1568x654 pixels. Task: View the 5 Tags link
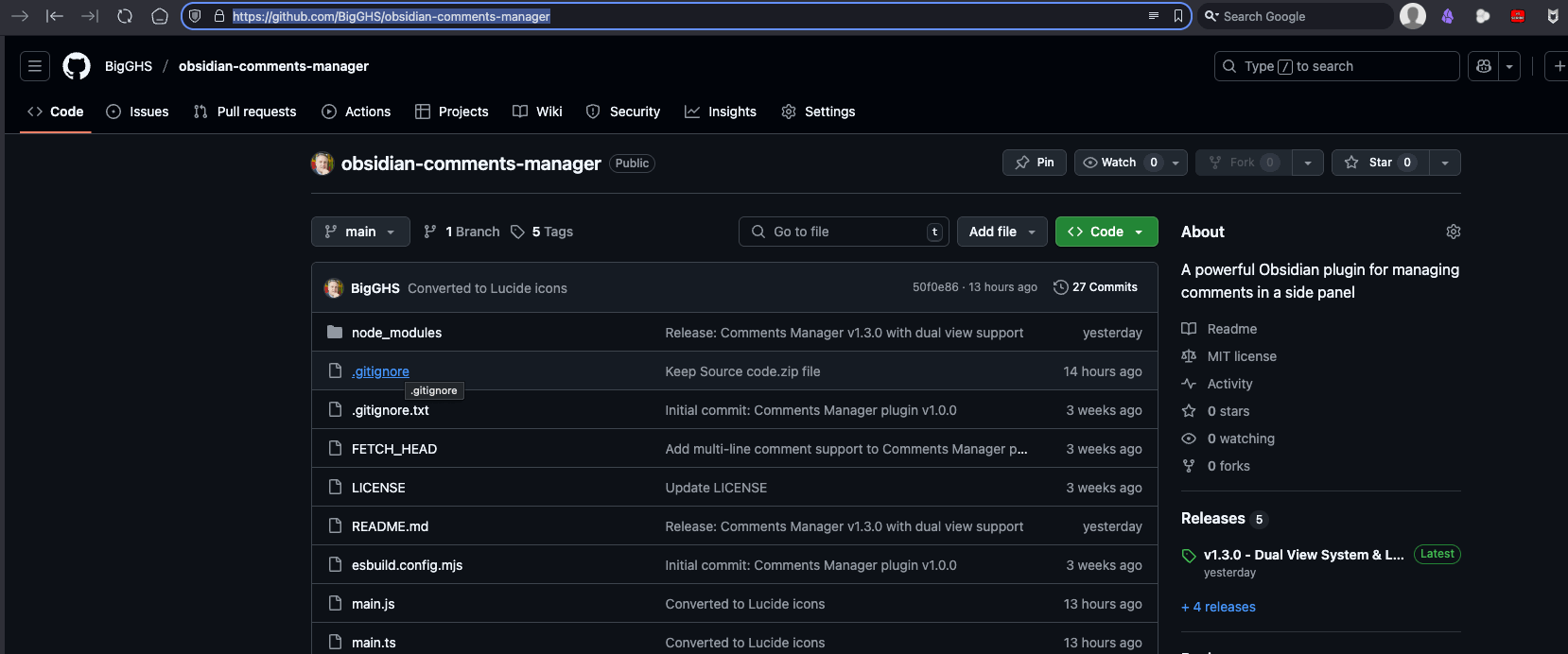542,232
